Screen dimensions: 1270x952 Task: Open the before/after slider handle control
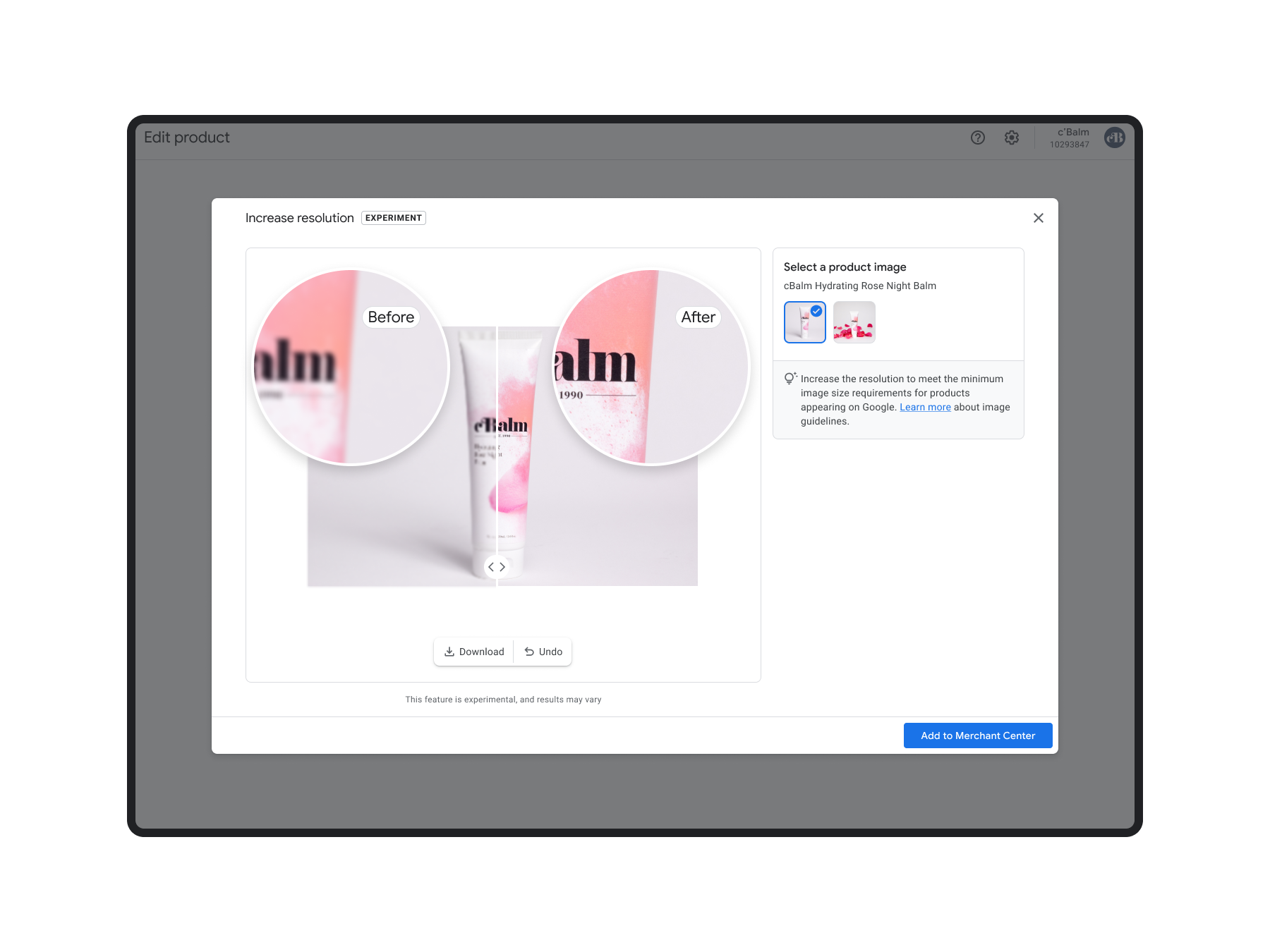click(498, 566)
